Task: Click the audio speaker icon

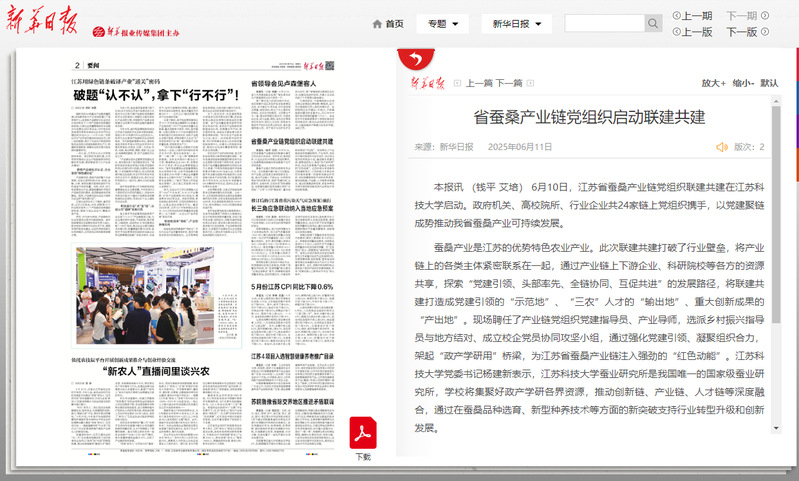Action: [721, 147]
